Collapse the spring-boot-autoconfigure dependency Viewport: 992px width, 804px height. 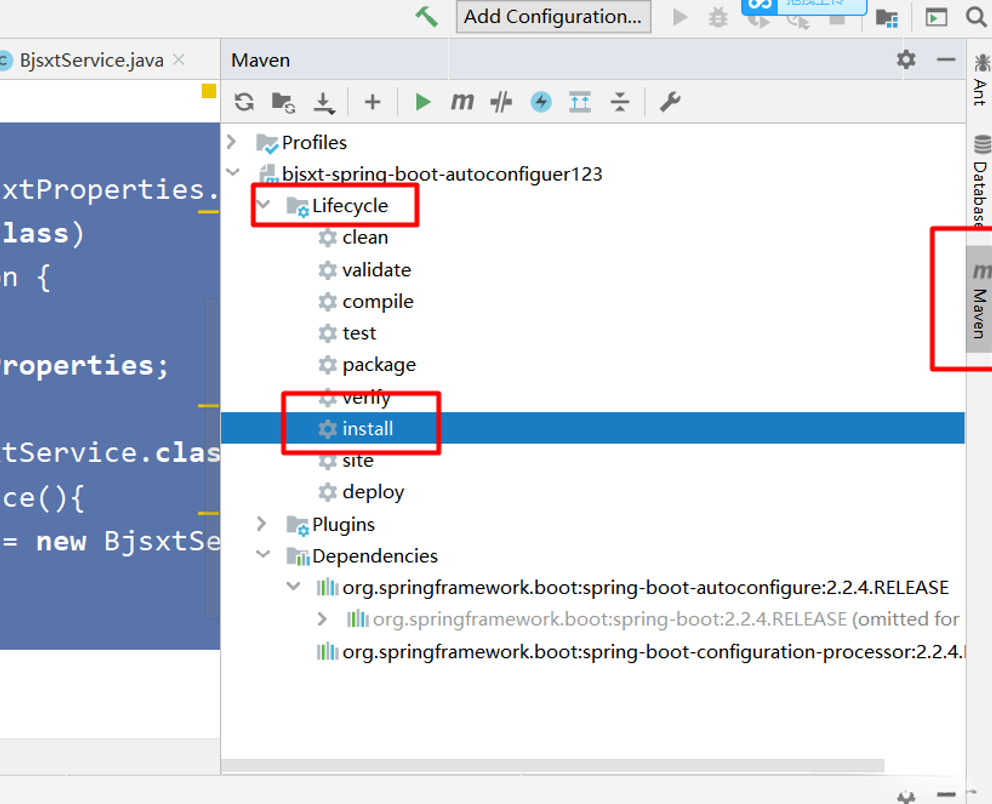tap(294, 586)
